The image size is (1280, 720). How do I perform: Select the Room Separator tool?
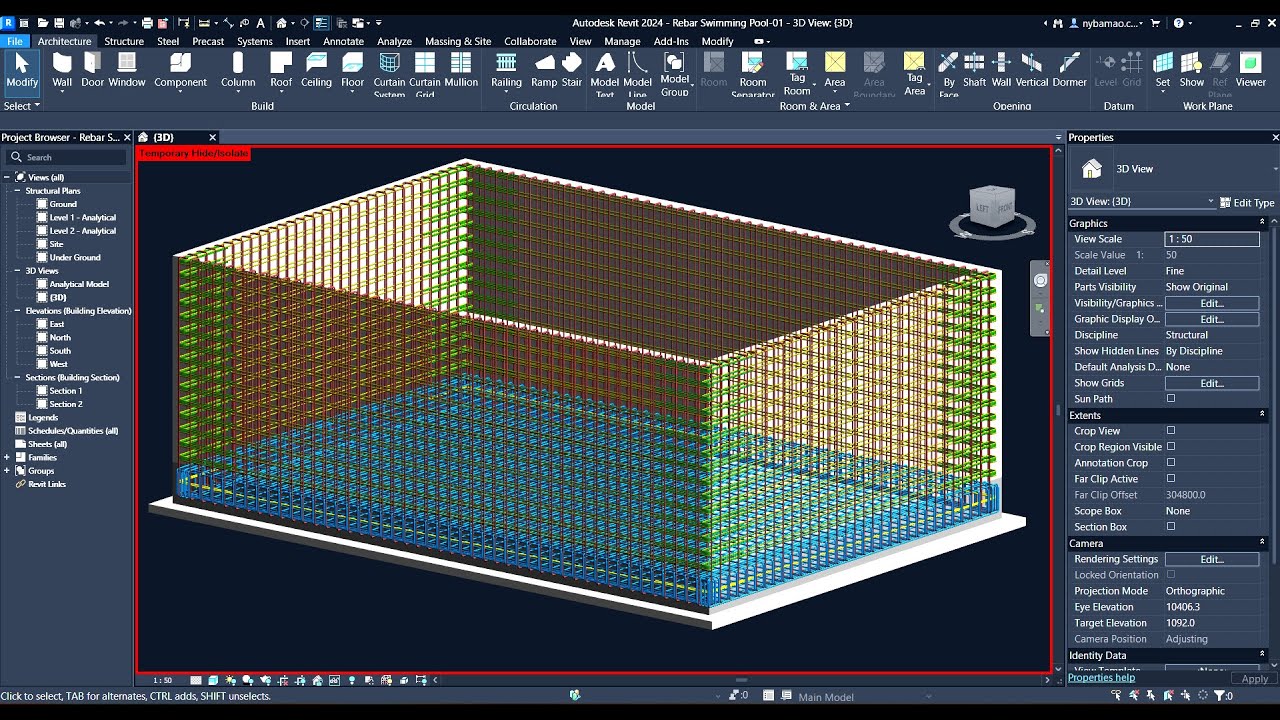753,74
